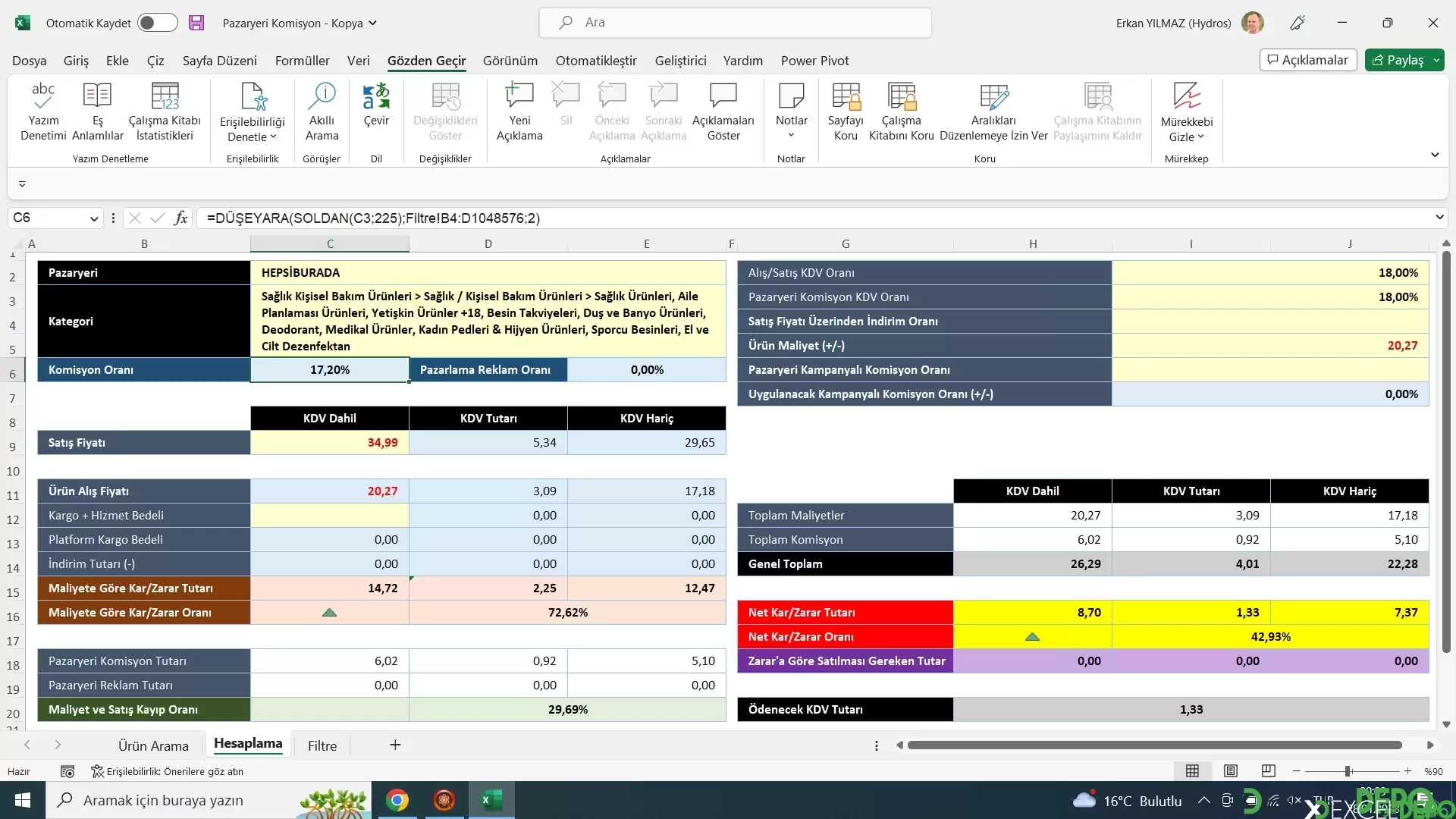The image size is (1456, 819).
Task: Zoom in with the plus button
Action: (x=1407, y=771)
